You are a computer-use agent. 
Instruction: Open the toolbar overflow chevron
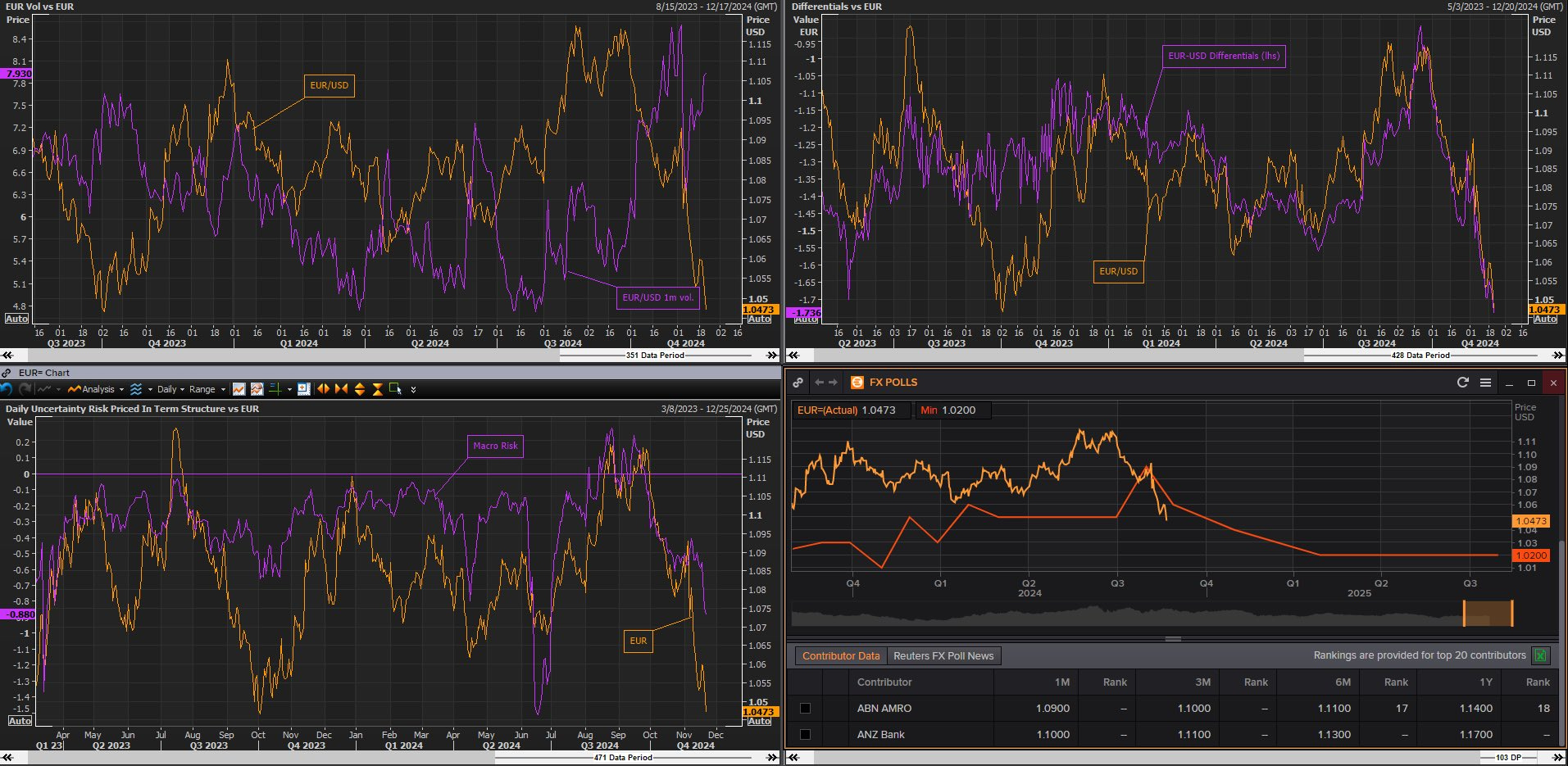pos(413,389)
